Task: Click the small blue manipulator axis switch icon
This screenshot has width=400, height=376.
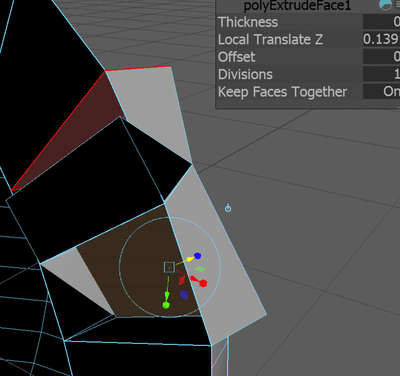Action: pos(228,208)
